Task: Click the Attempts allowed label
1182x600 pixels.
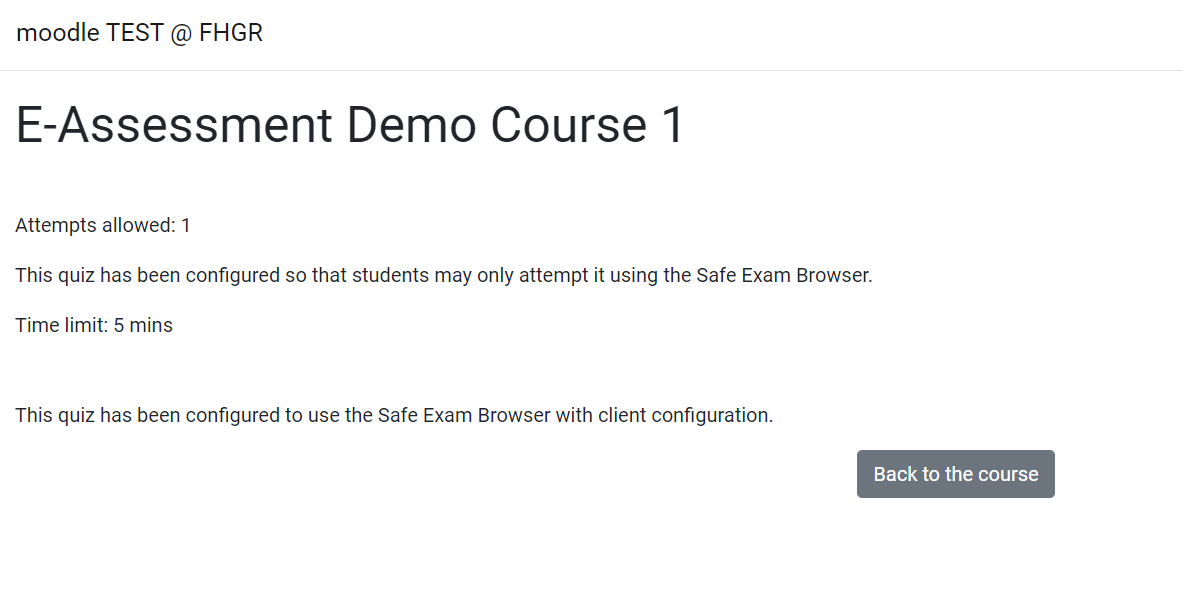Action: [x=95, y=225]
